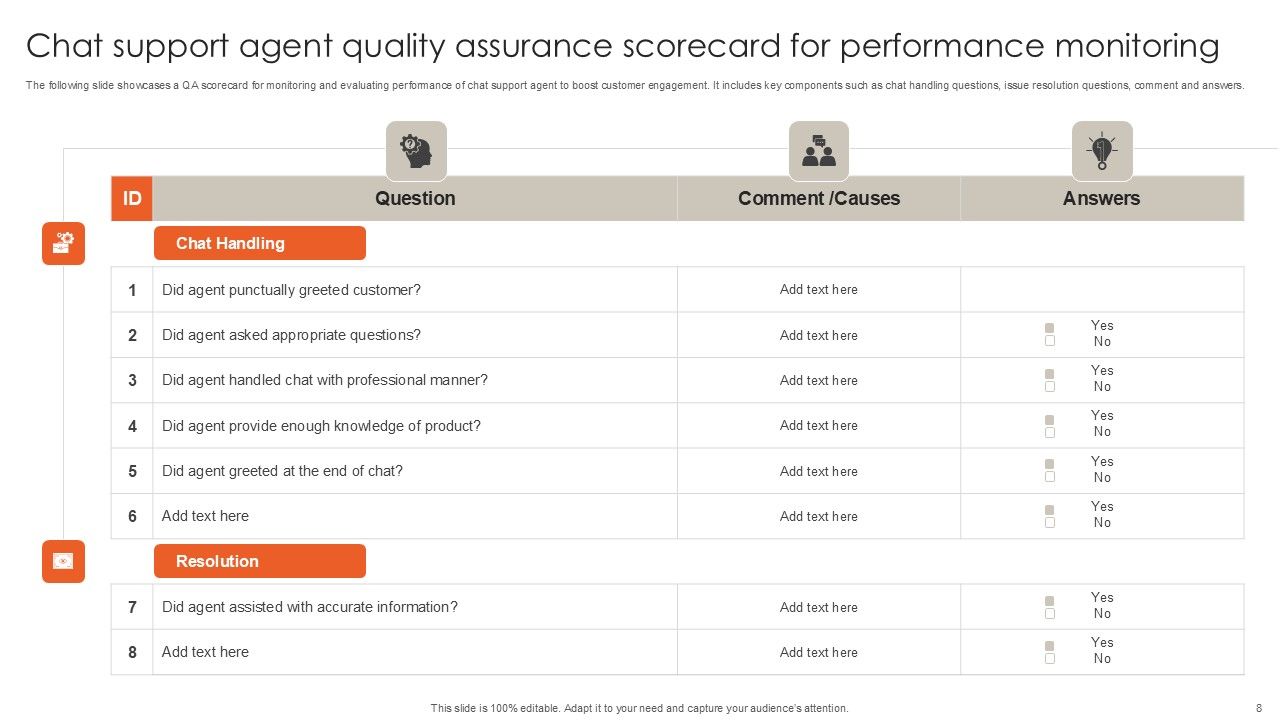
Task: Tick the No checkbox in row 8
Action: (x=1050, y=659)
